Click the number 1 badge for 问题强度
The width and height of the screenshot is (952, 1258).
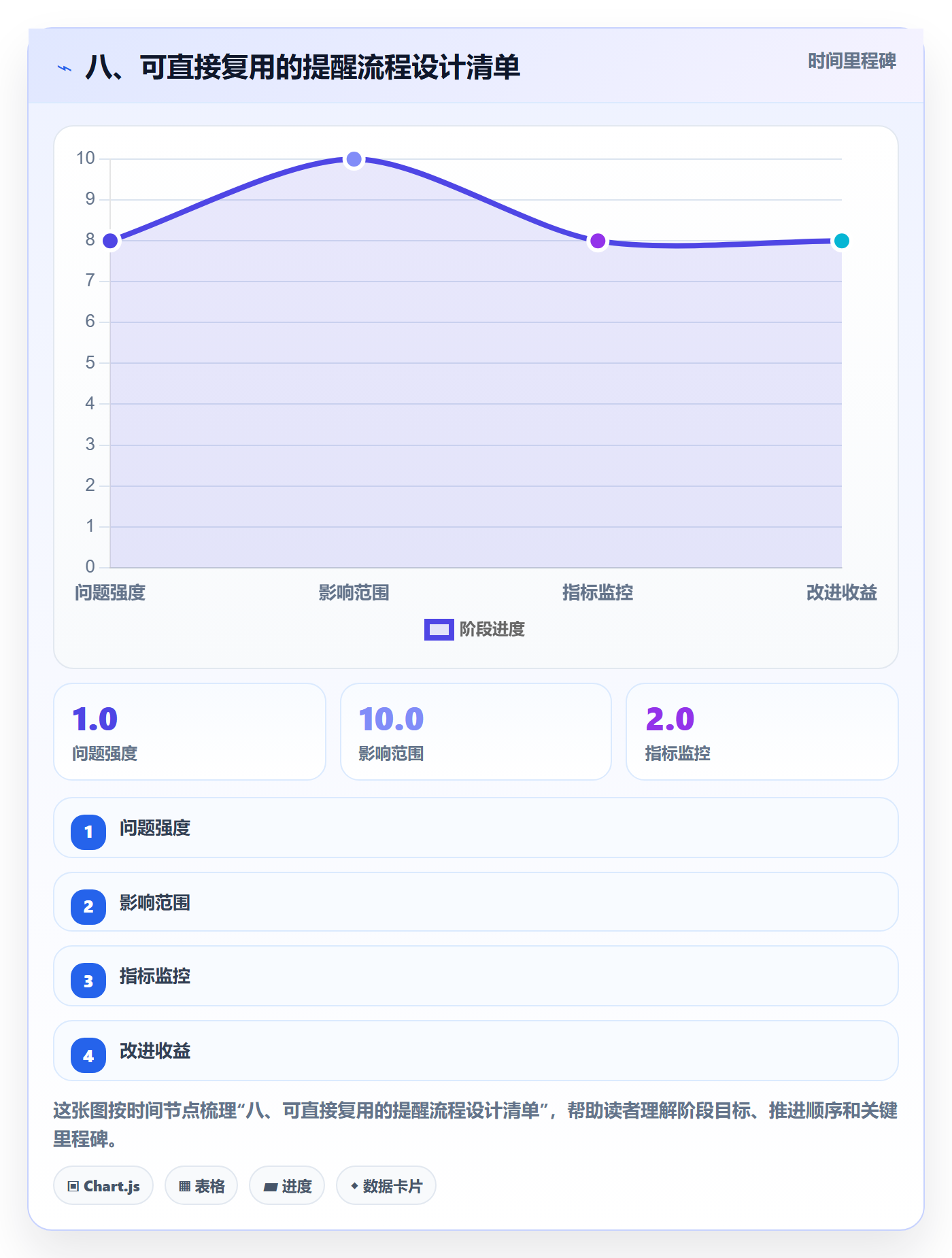pyautogui.click(x=88, y=832)
